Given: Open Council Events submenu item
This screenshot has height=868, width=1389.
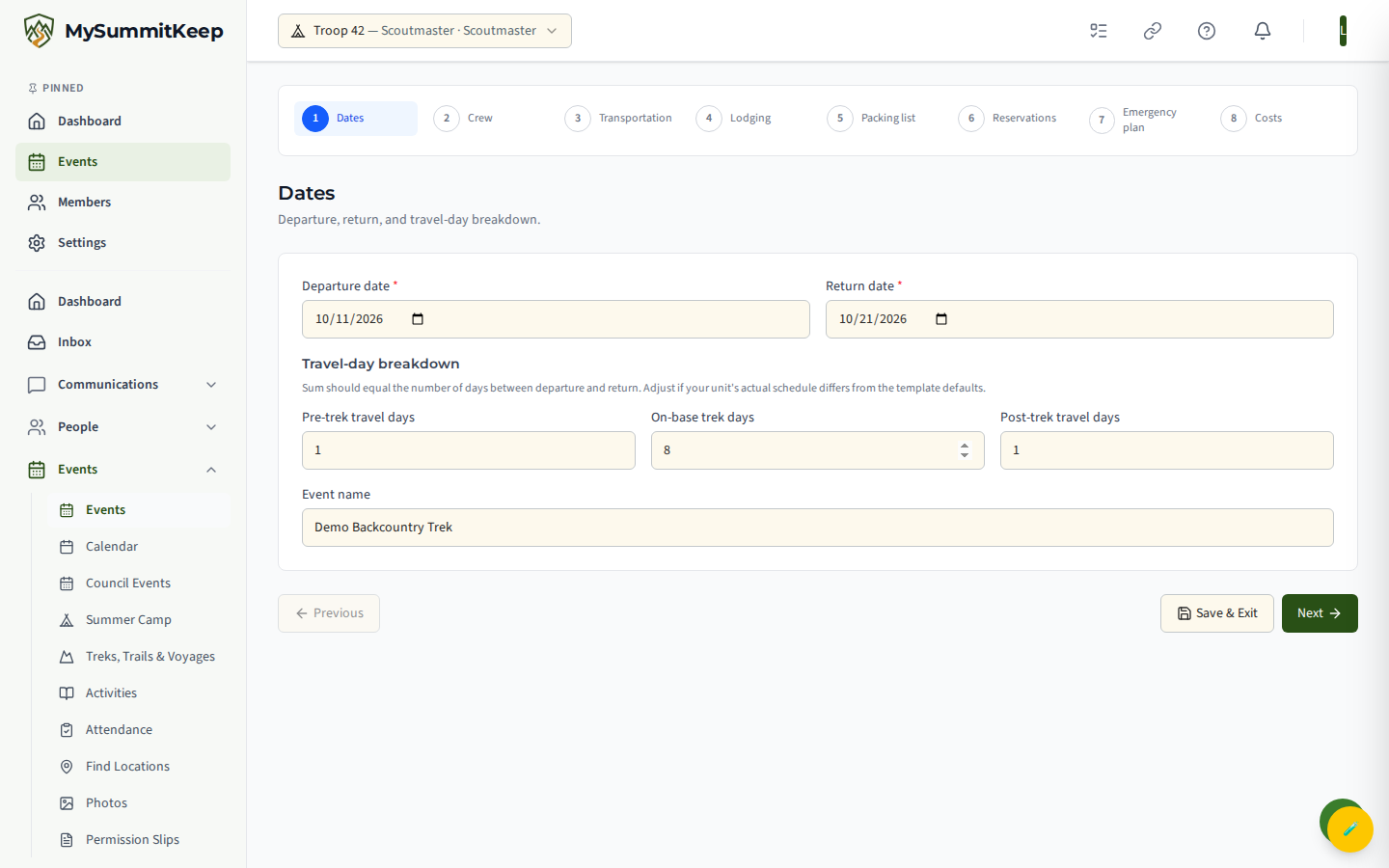Looking at the screenshot, I should (139, 583).
